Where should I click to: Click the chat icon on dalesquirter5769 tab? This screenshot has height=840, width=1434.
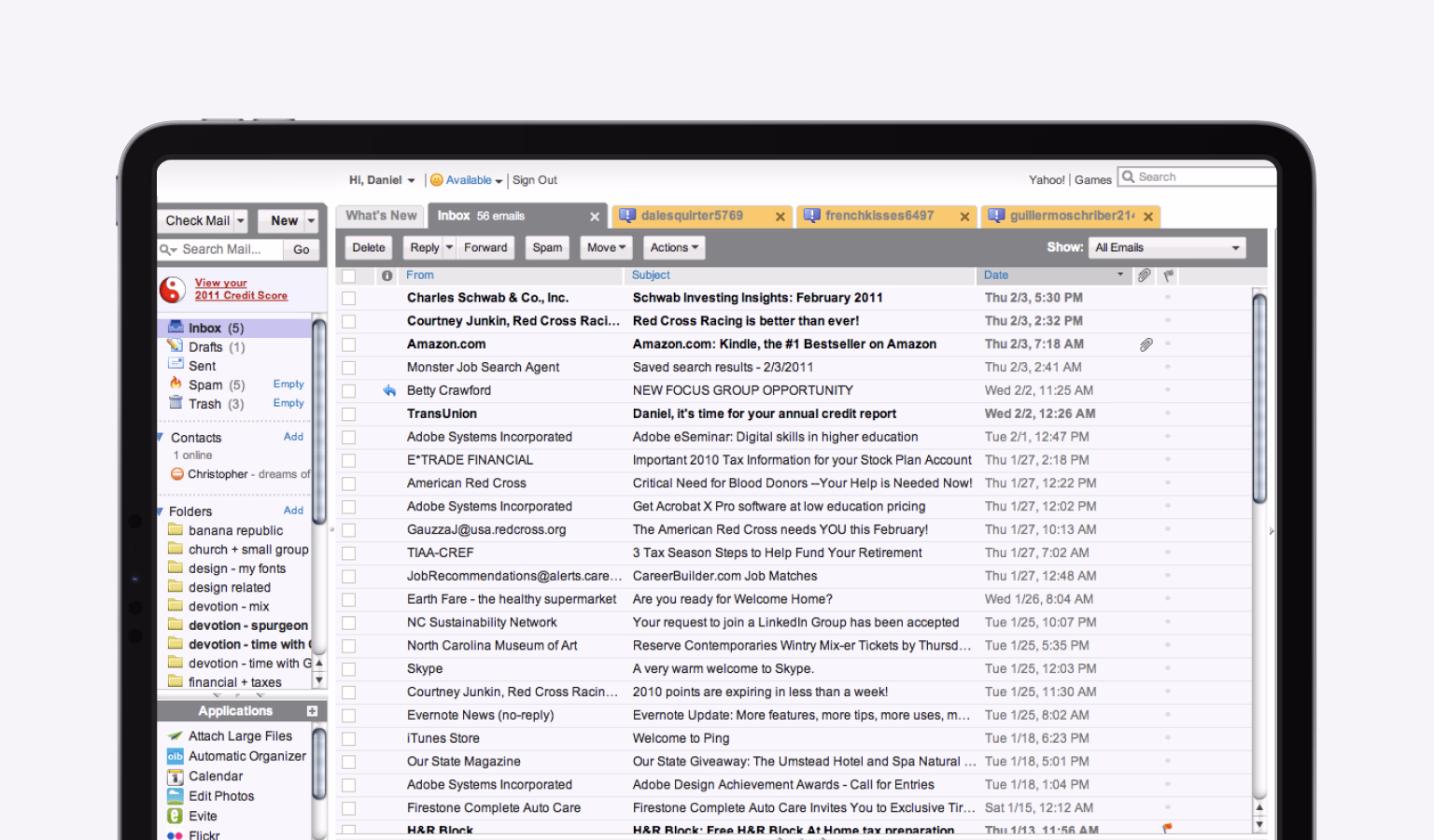click(627, 216)
